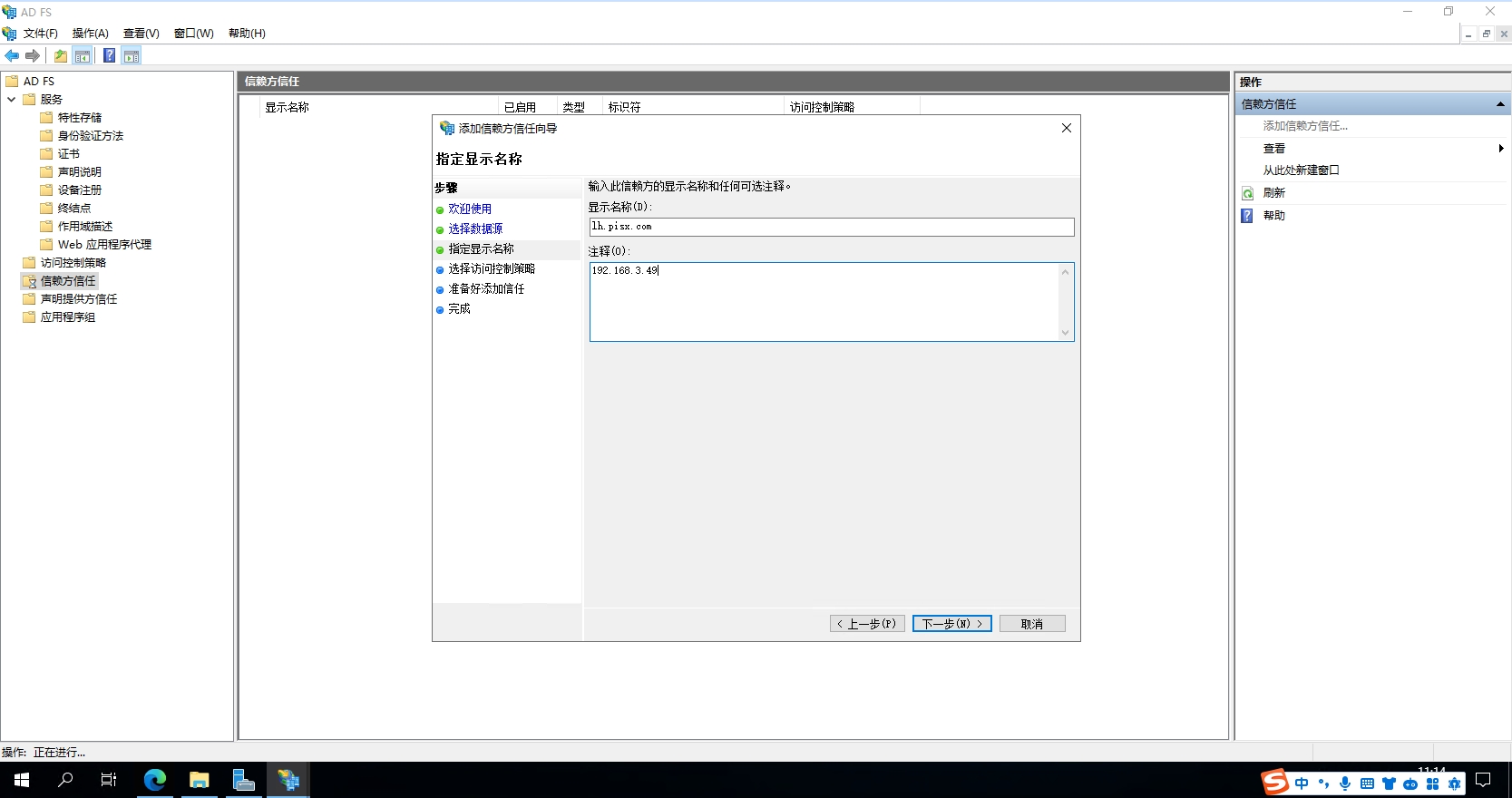Screen dimensions: 1512x798
Task: Click the refresh icon in actions pane
Action: tap(1248, 193)
